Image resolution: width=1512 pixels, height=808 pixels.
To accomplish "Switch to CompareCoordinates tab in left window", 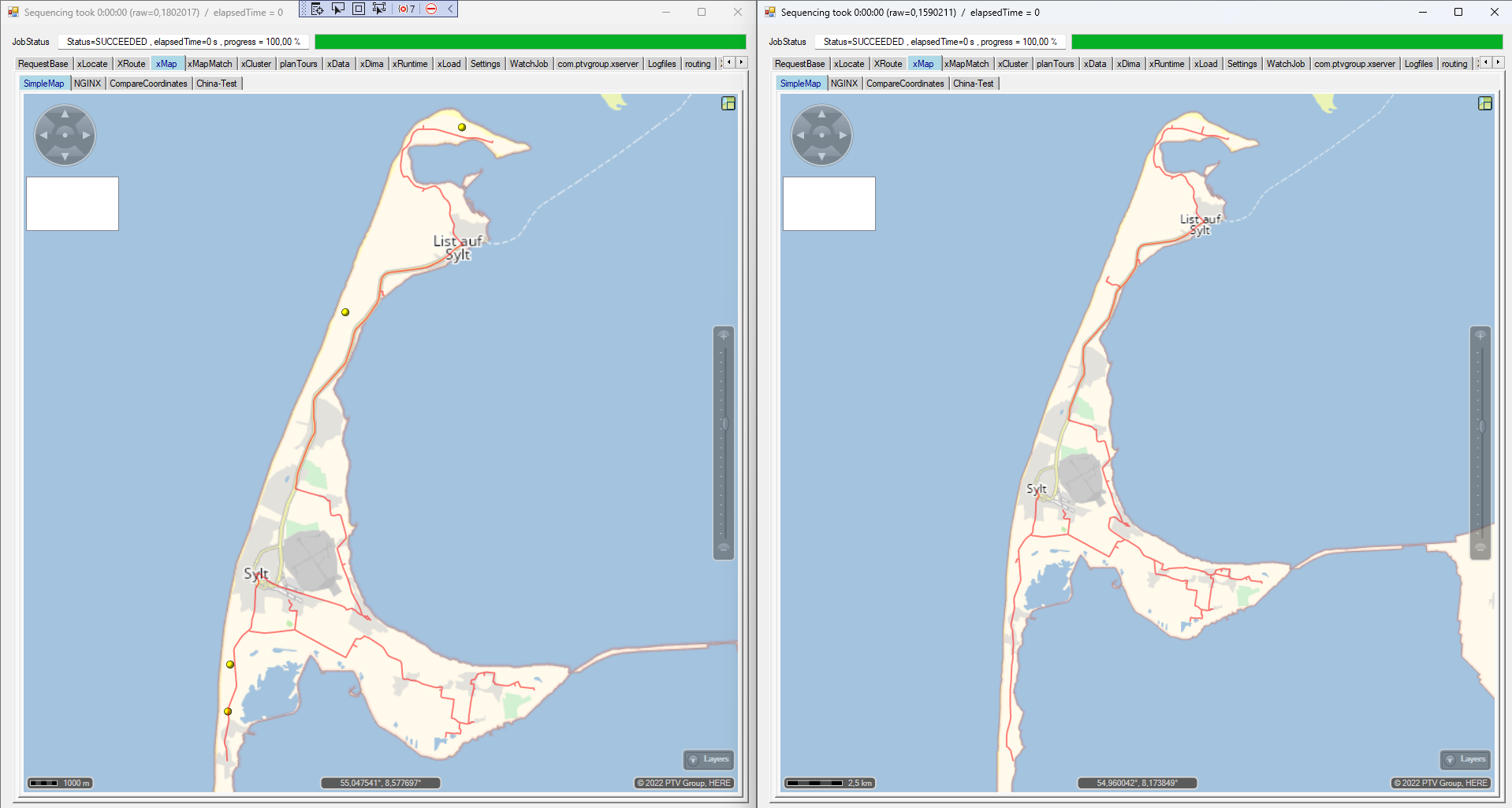I will pyautogui.click(x=148, y=84).
